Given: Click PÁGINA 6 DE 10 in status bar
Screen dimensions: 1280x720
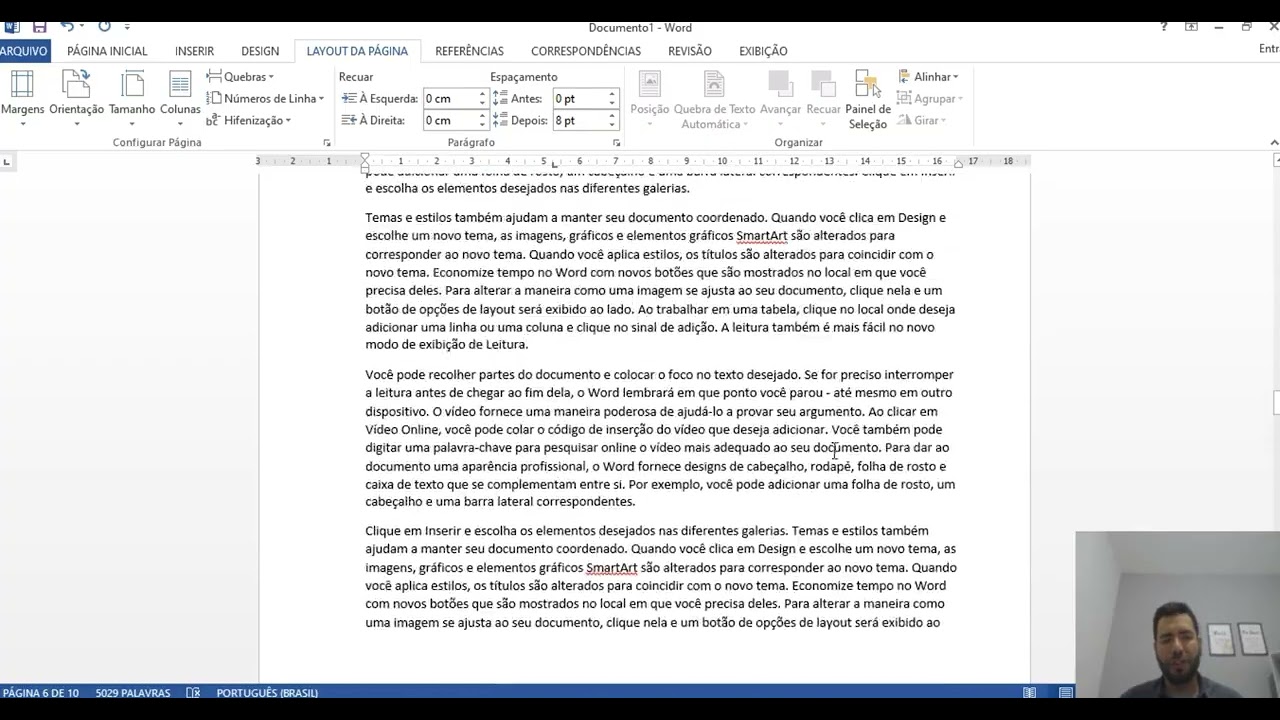Looking at the screenshot, I should pyautogui.click(x=40, y=692).
